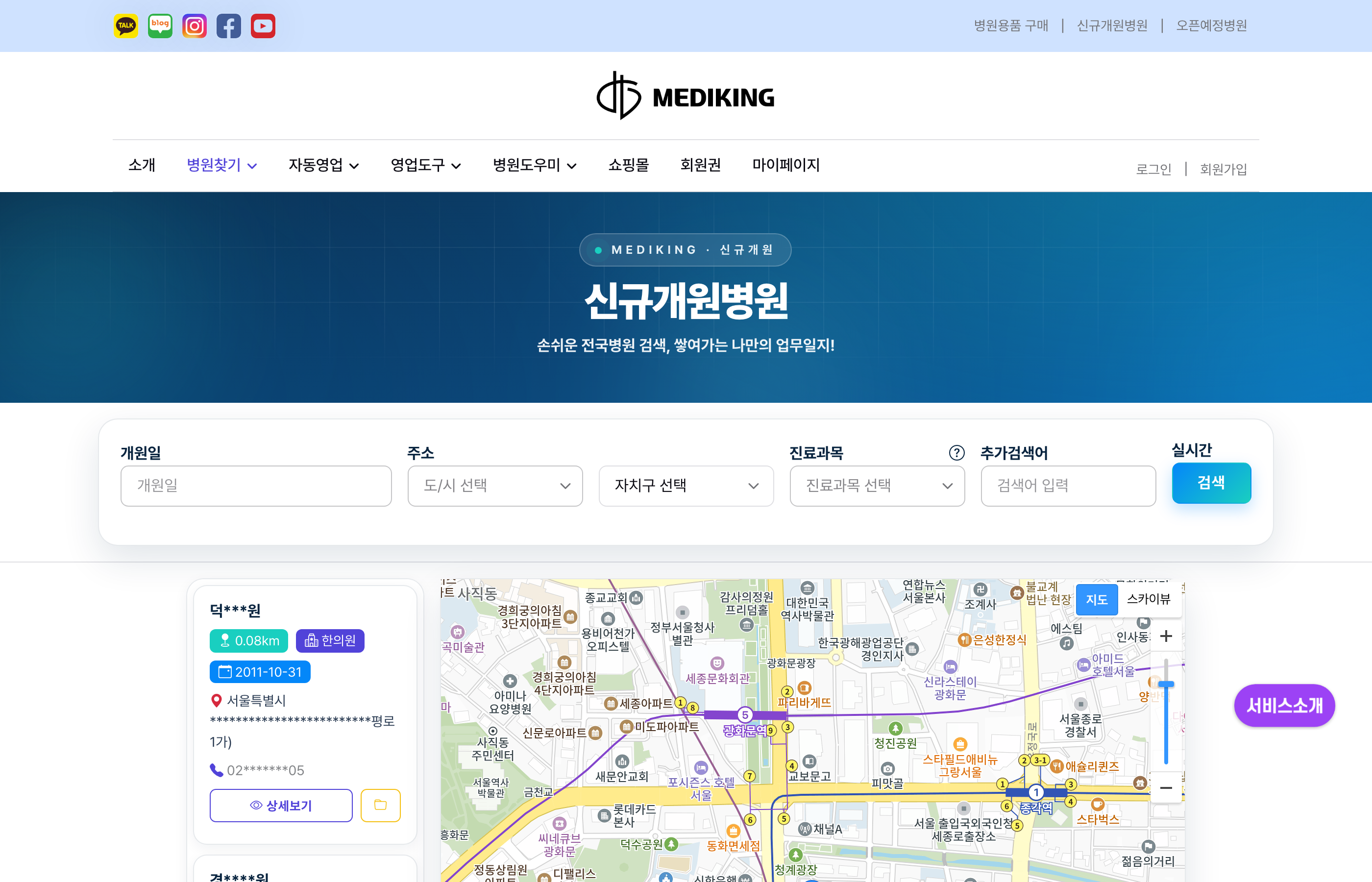The height and width of the screenshot is (882, 1372).
Task: Open the 회원권 menu item
Action: click(x=700, y=165)
